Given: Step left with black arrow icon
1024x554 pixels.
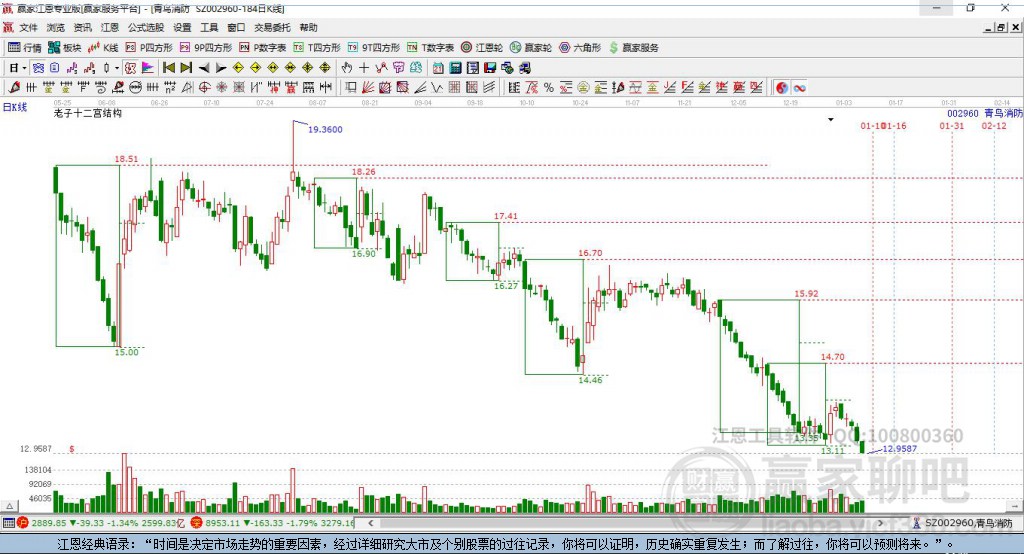Looking at the screenshot, I should [x=204, y=68].
